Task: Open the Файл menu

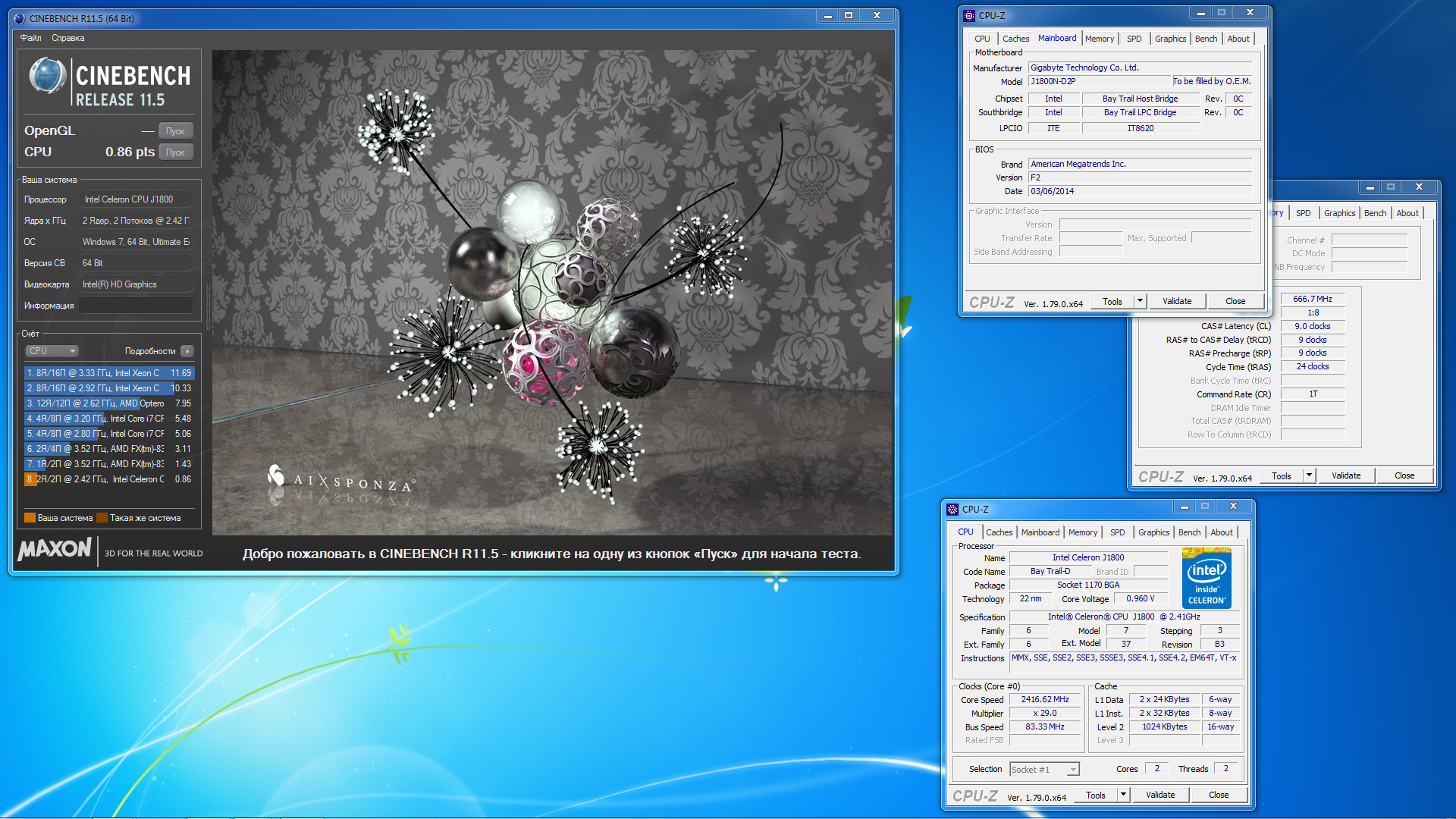Action: [31, 38]
